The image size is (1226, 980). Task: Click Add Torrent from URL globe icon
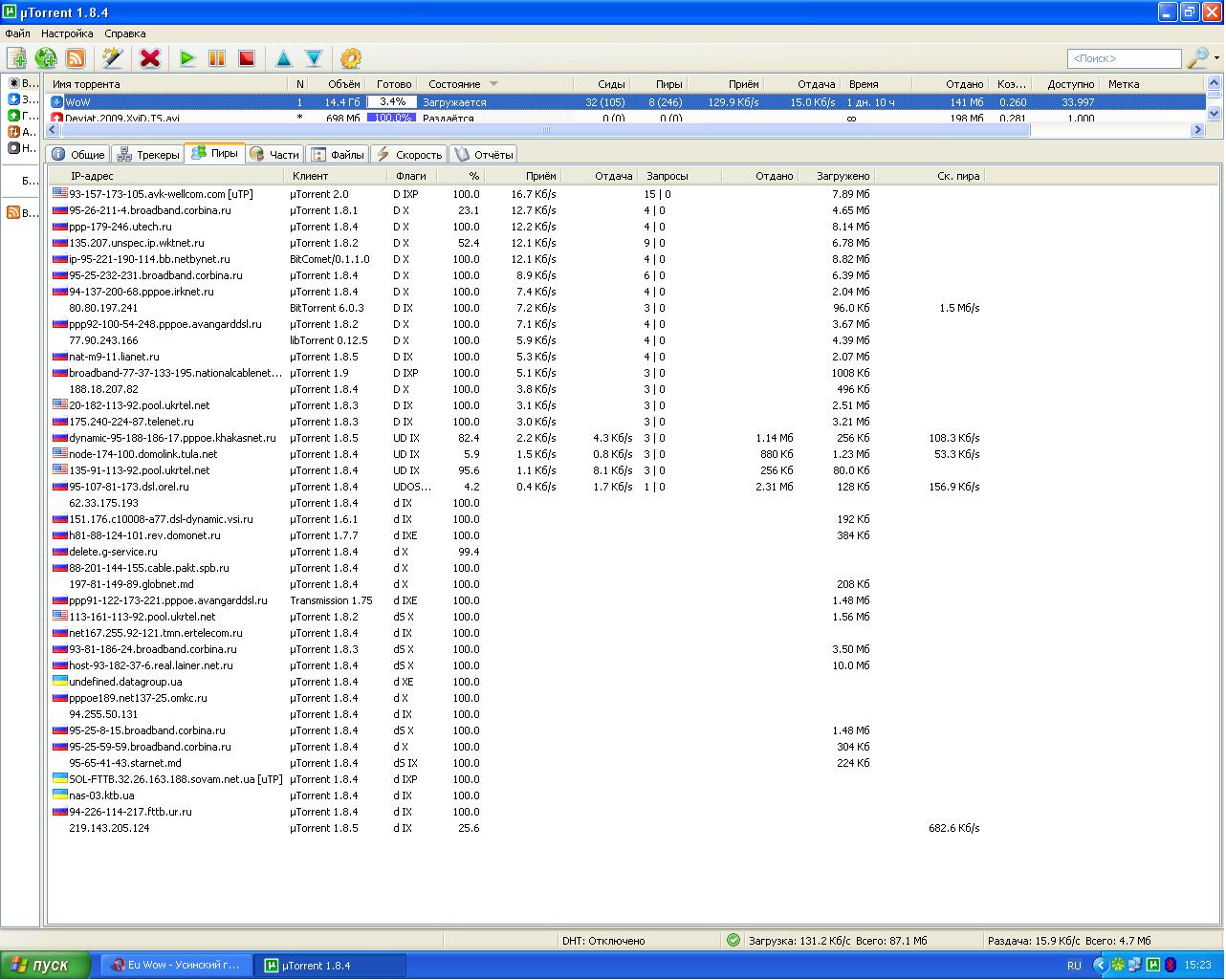pos(46,59)
